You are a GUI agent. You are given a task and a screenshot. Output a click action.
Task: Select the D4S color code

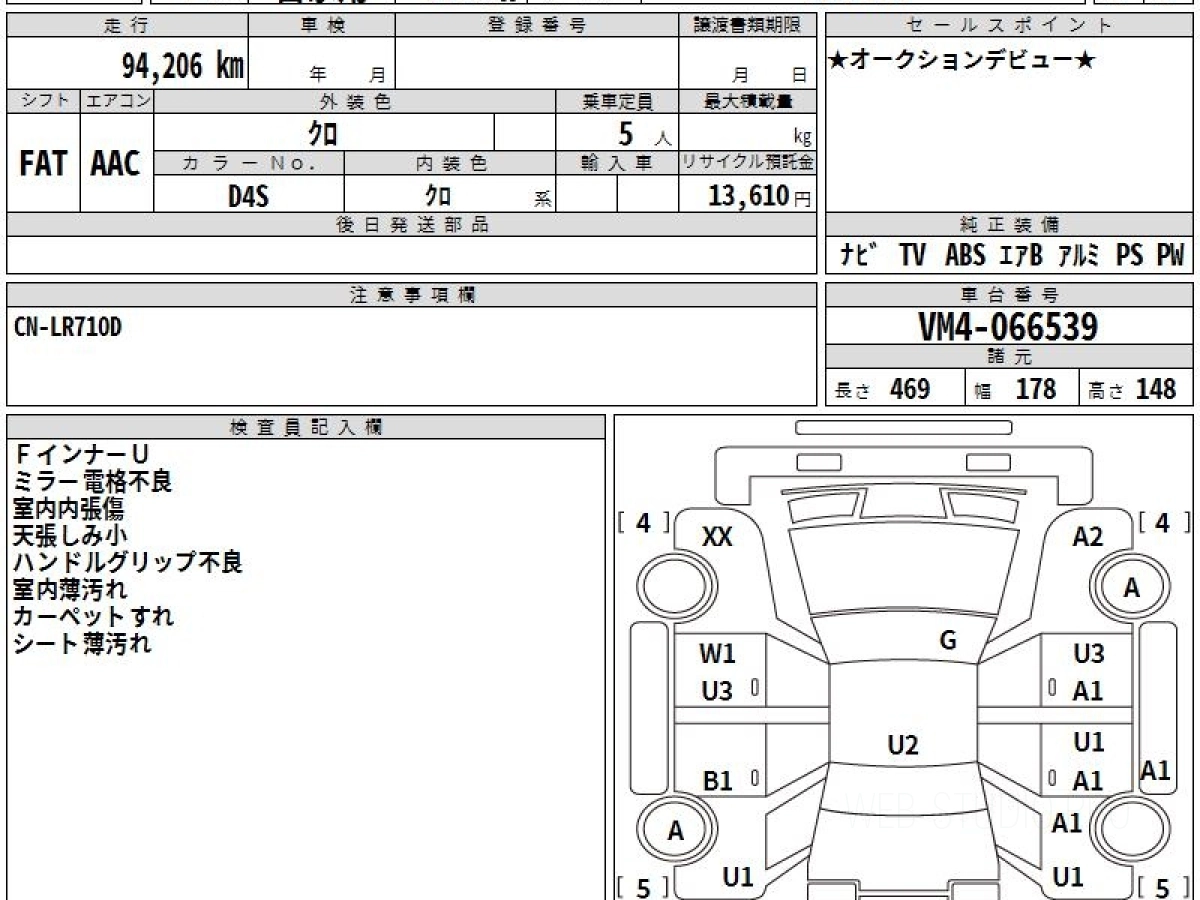(x=249, y=196)
